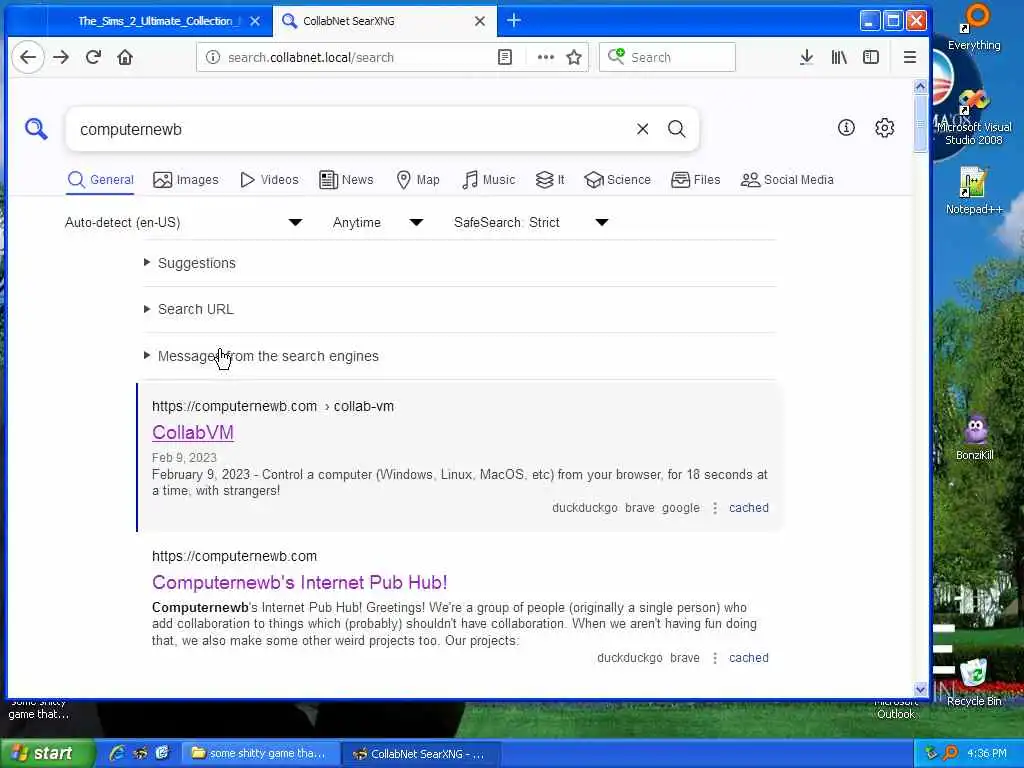This screenshot has height=768, width=1024.
Task: Select CollabNet SearXNG taskbar button
Action: [421, 754]
